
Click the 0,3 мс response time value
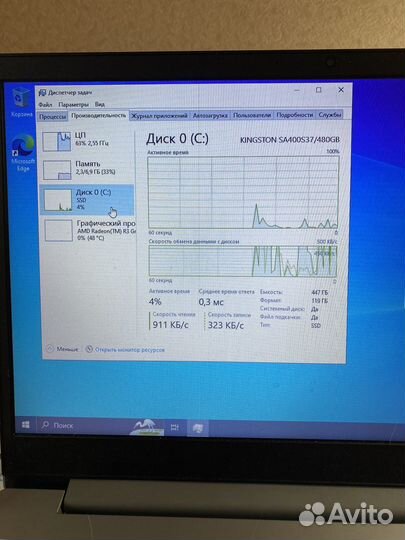pyautogui.click(x=211, y=302)
